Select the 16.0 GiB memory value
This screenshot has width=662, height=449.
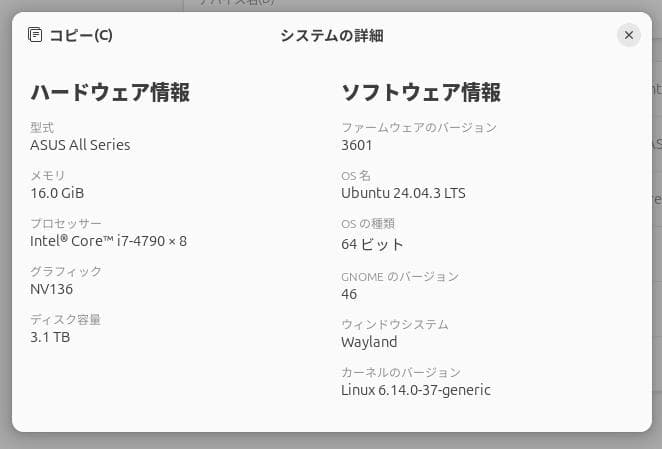point(57,193)
